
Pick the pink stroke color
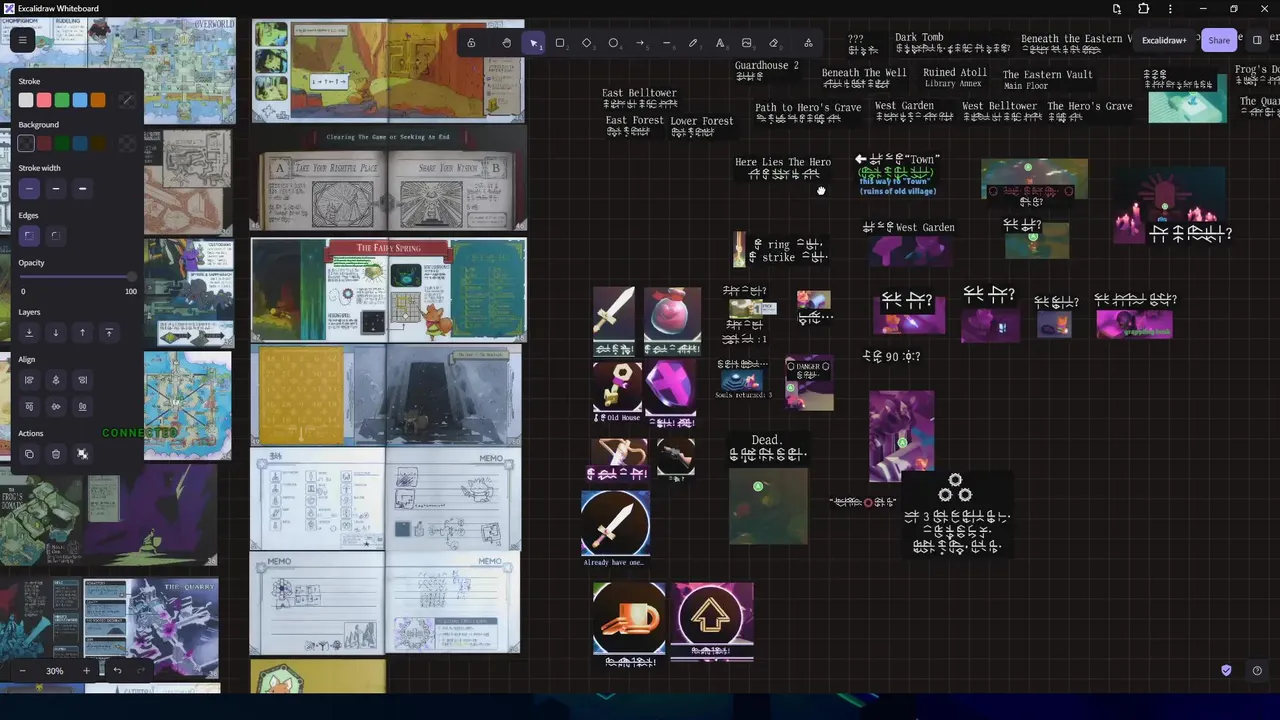pos(44,100)
